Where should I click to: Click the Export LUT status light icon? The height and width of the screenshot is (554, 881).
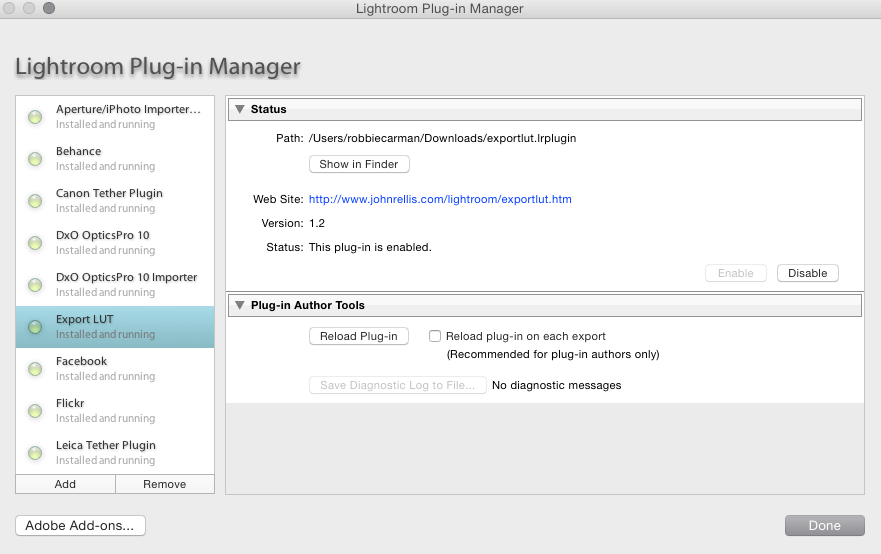point(35,327)
